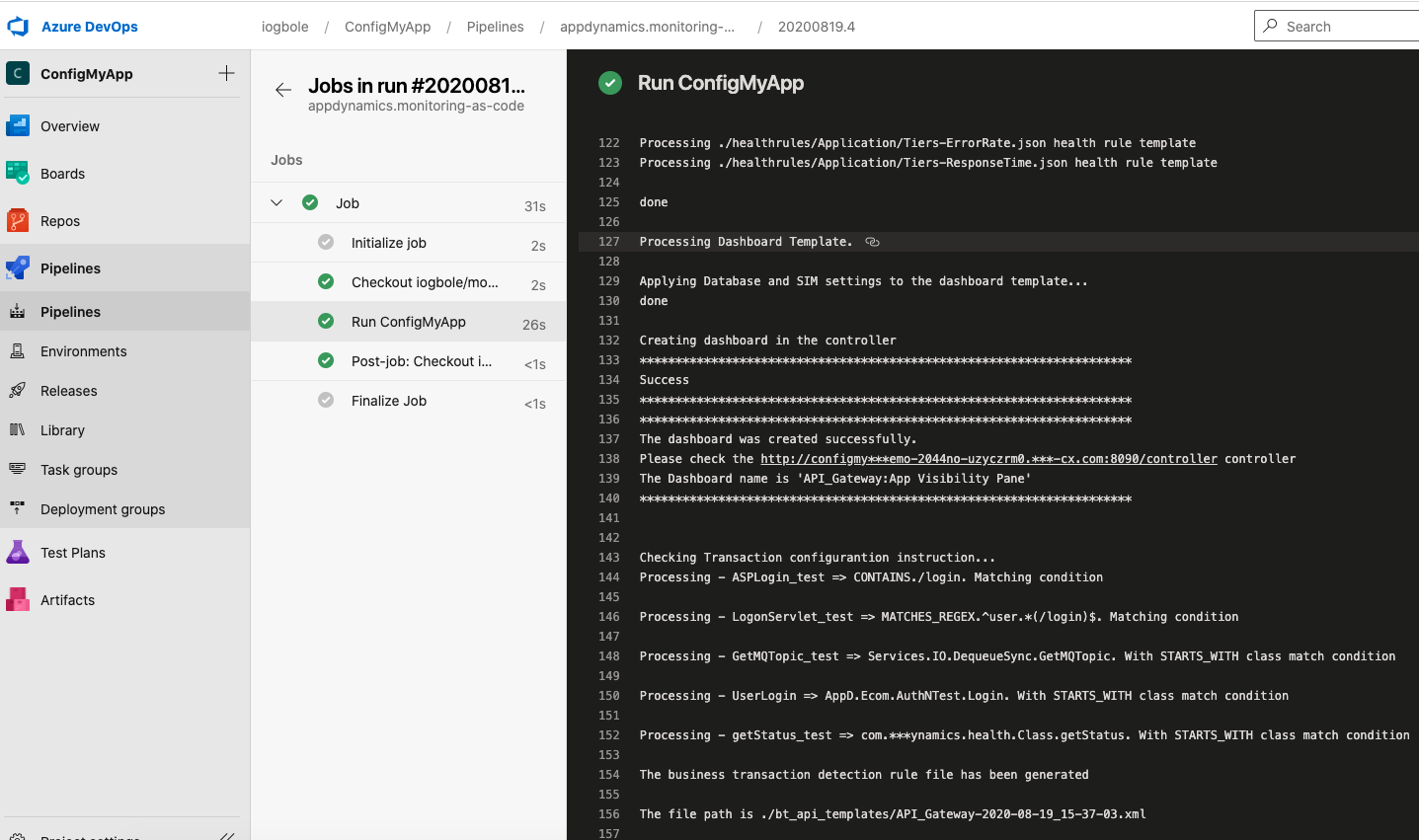
Task: Click the Azure DevOps title text
Action: point(90,27)
